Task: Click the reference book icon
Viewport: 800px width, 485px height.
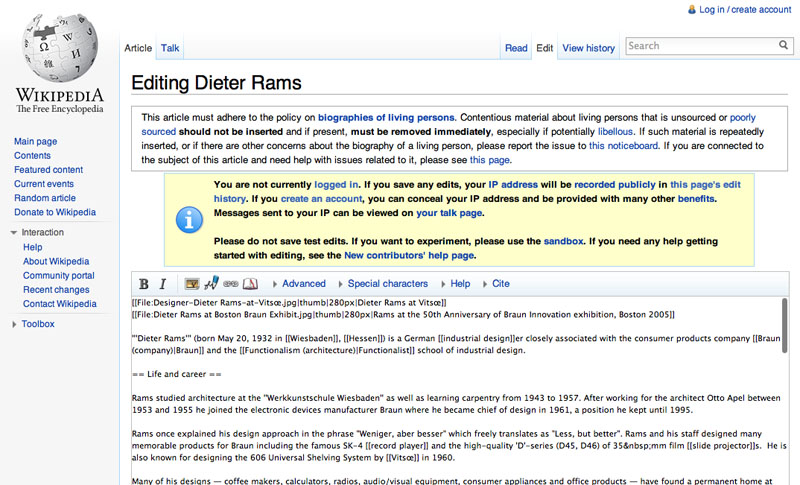Action: coord(250,284)
